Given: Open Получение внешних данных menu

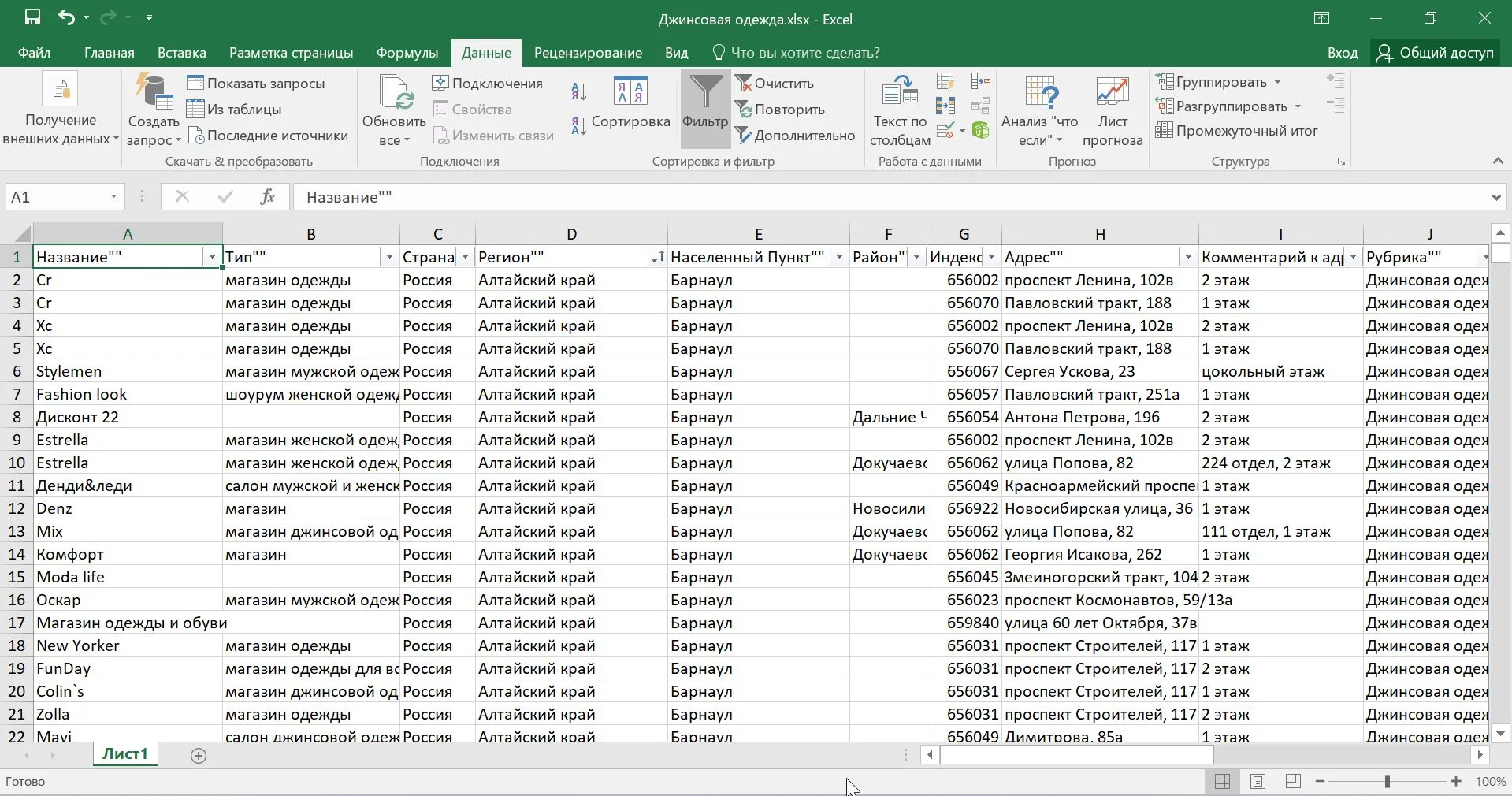Looking at the screenshot, I should 61,110.
